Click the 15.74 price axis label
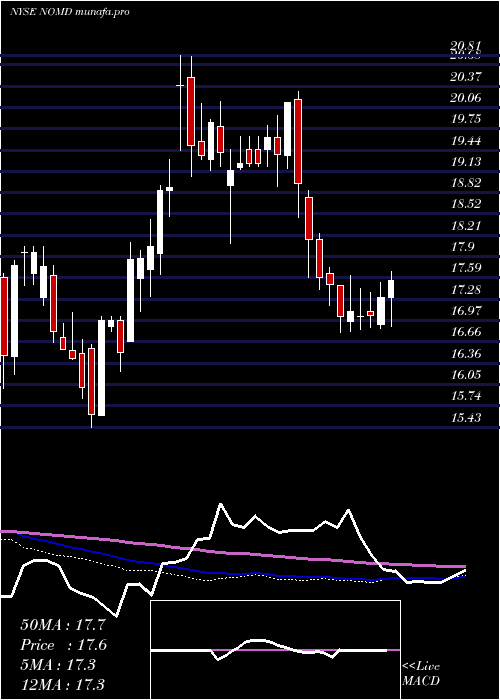 (x=466, y=396)
